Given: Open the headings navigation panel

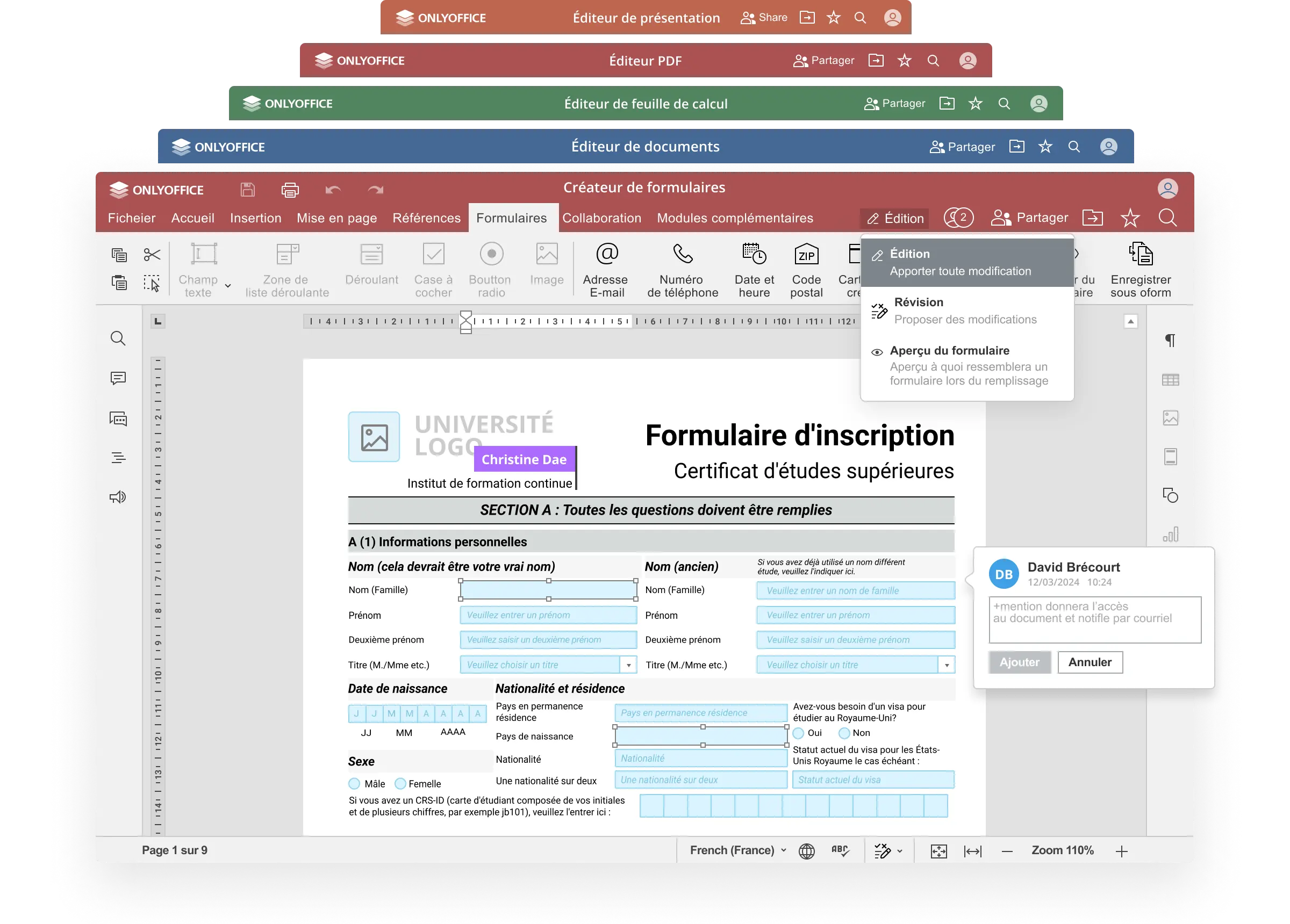Looking at the screenshot, I should (118, 457).
